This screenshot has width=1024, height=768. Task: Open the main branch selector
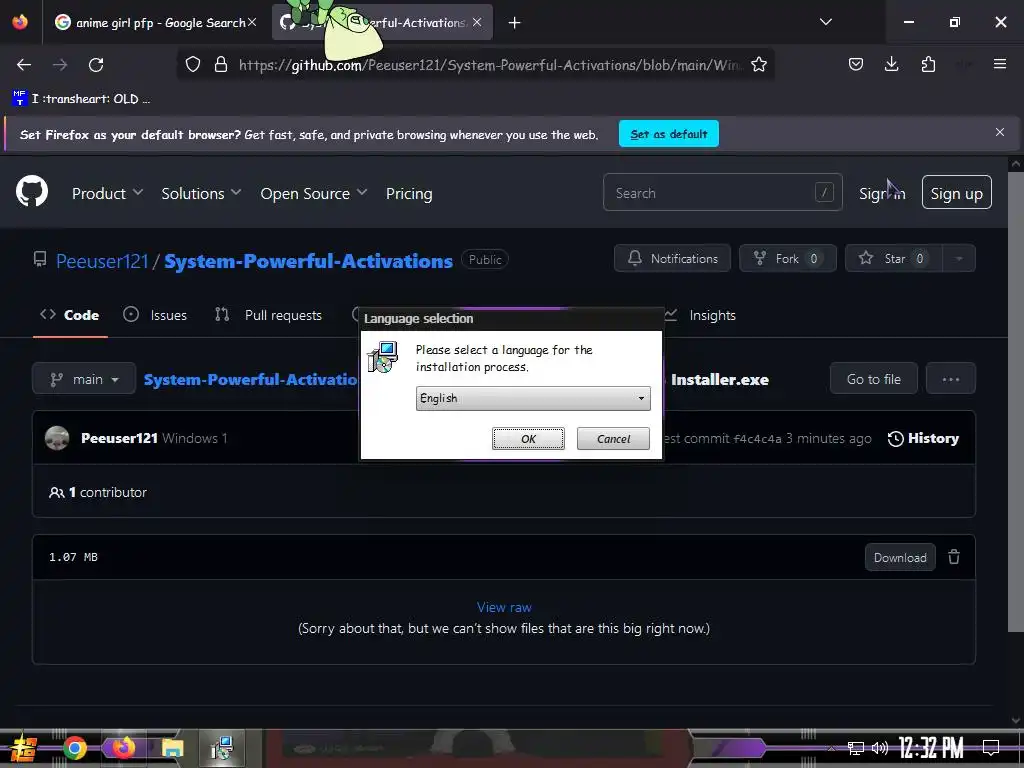click(x=84, y=379)
